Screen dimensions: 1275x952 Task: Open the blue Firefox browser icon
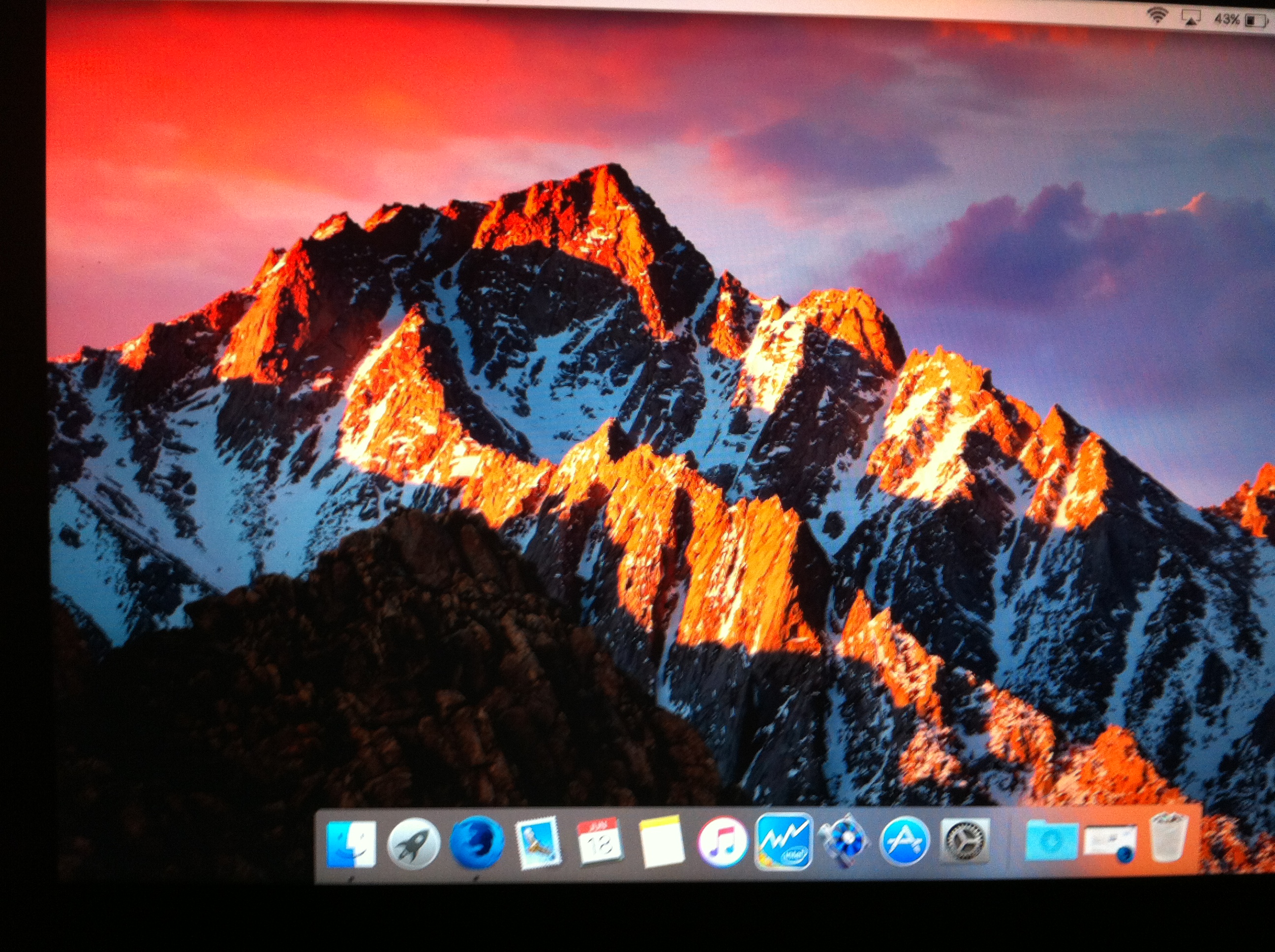[x=476, y=842]
